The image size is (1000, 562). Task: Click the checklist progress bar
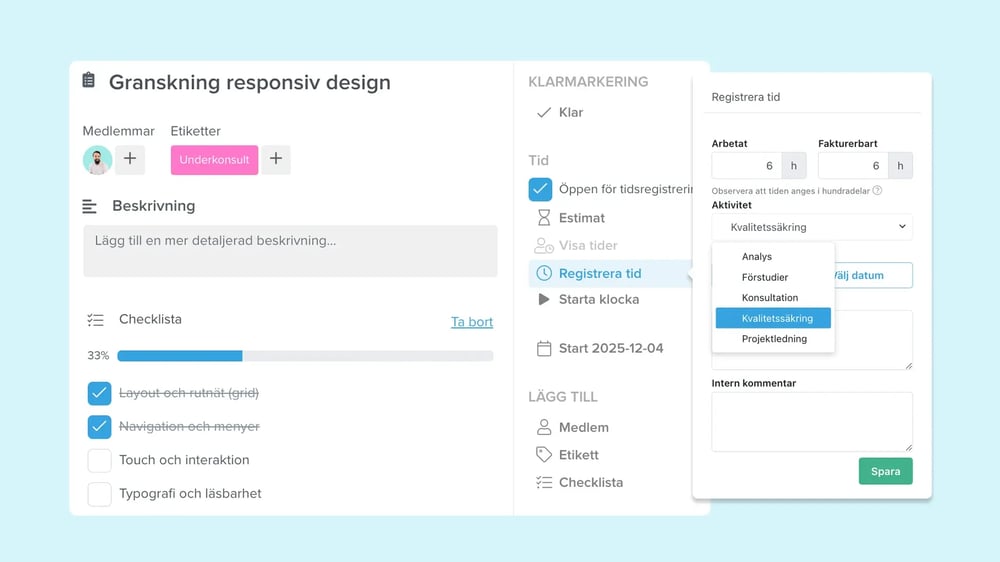[305, 356]
